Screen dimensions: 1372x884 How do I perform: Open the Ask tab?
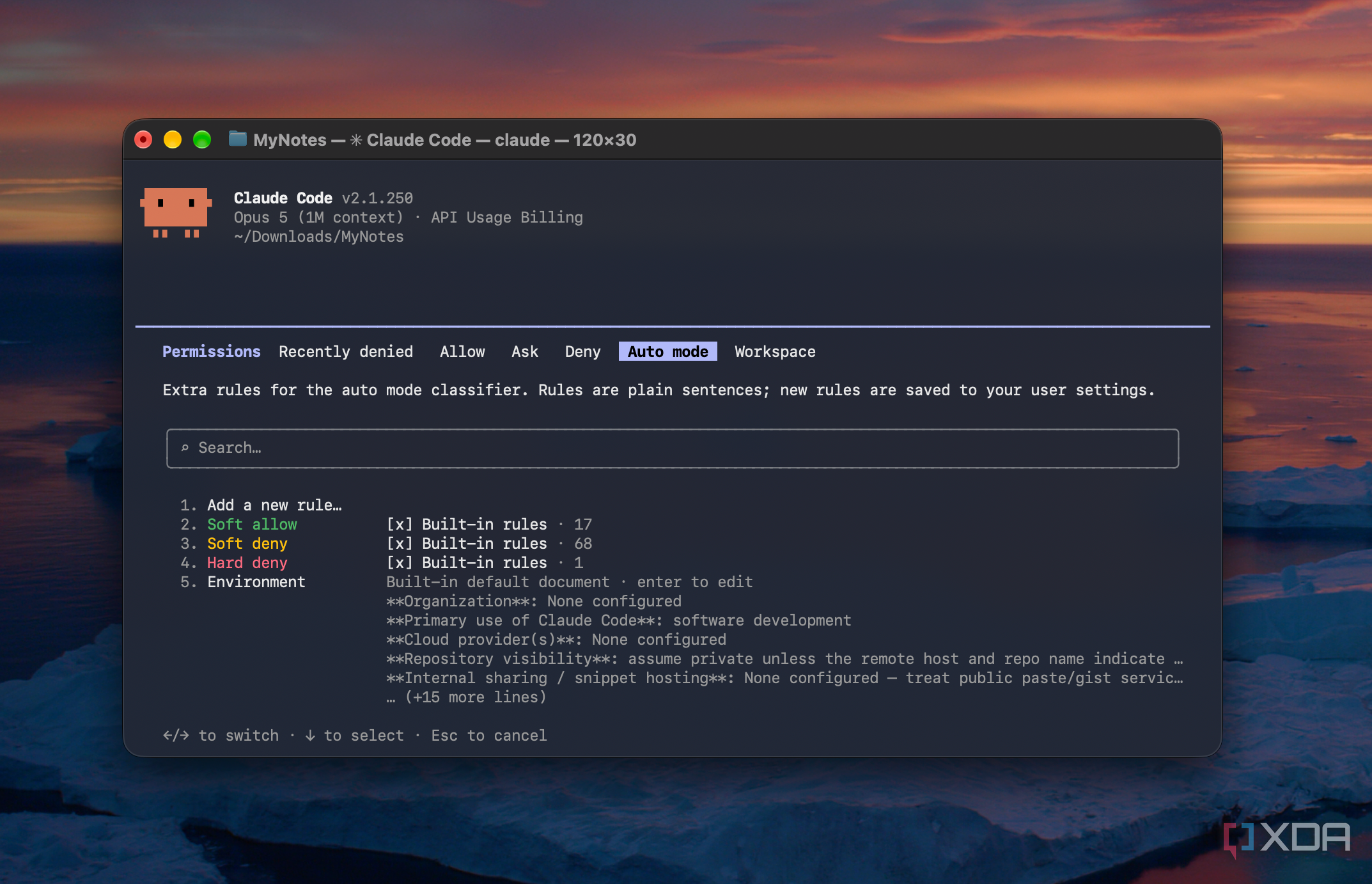(525, 352)
